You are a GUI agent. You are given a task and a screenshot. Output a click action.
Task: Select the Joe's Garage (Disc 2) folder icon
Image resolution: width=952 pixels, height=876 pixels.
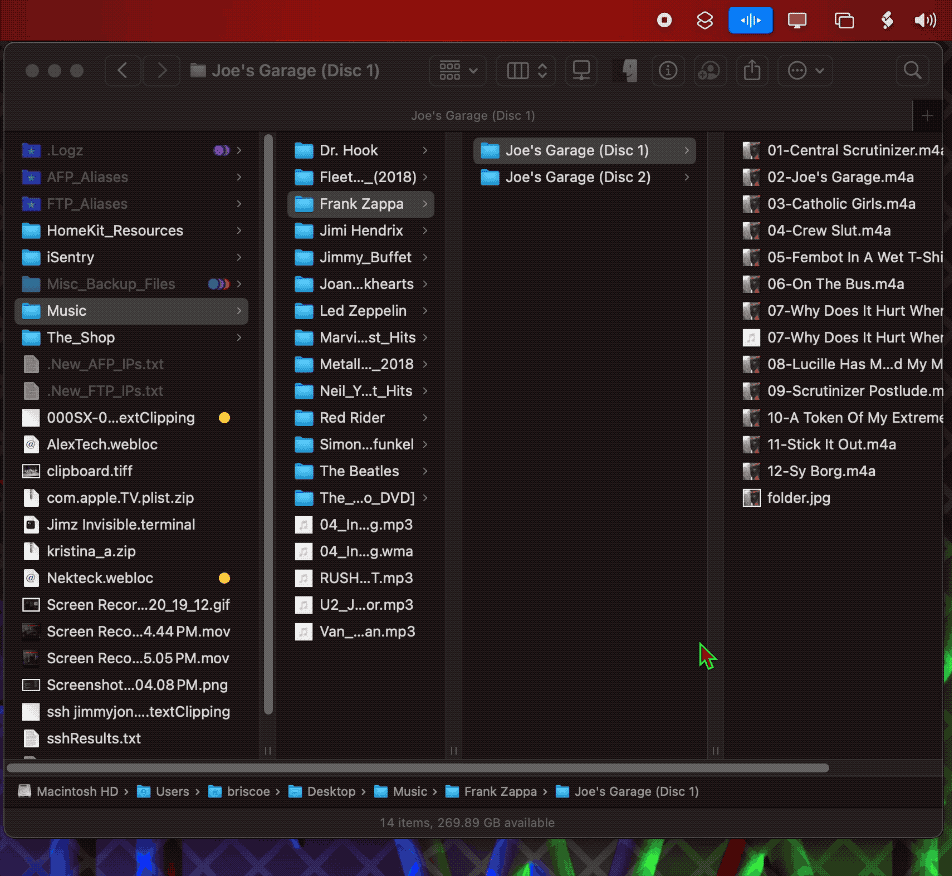[489, 177]
